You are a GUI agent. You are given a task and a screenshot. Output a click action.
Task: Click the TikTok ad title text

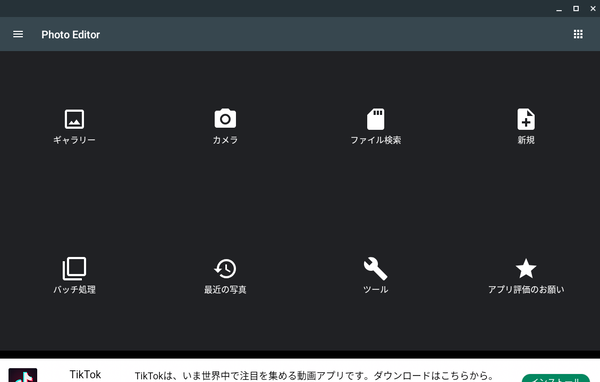85,374
